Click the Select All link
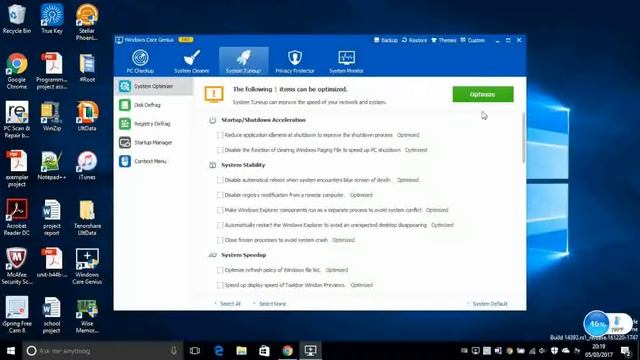Screen dimensions: 640x360 pyautogui.click(x=230, y=304)
